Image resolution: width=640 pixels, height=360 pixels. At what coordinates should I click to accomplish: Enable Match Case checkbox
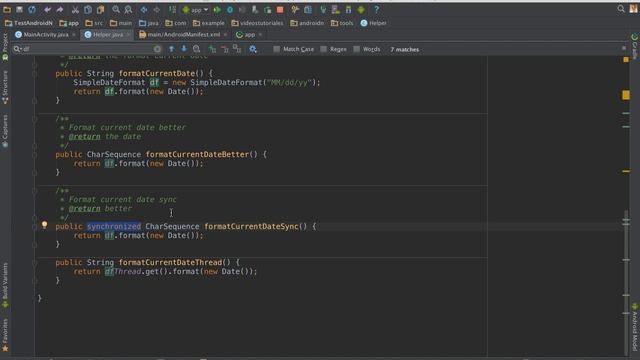click(277, 49)
